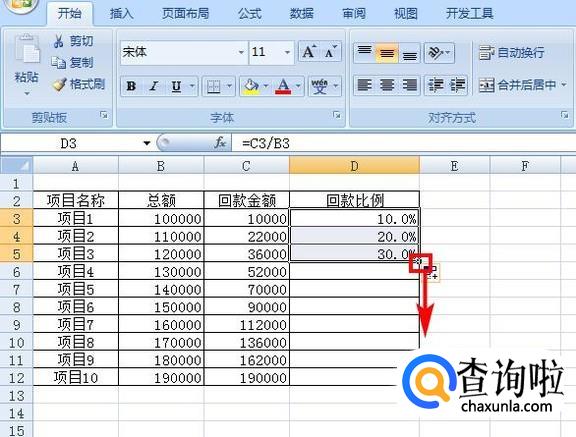
Task: Select column D header
Action: [x=354, y=166]
